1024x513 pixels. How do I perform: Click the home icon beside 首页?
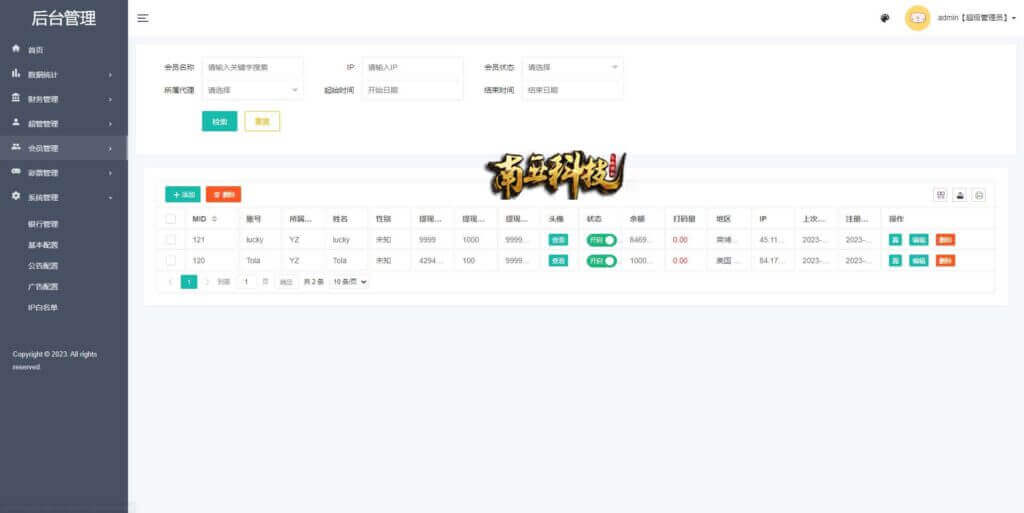point(16,50)
